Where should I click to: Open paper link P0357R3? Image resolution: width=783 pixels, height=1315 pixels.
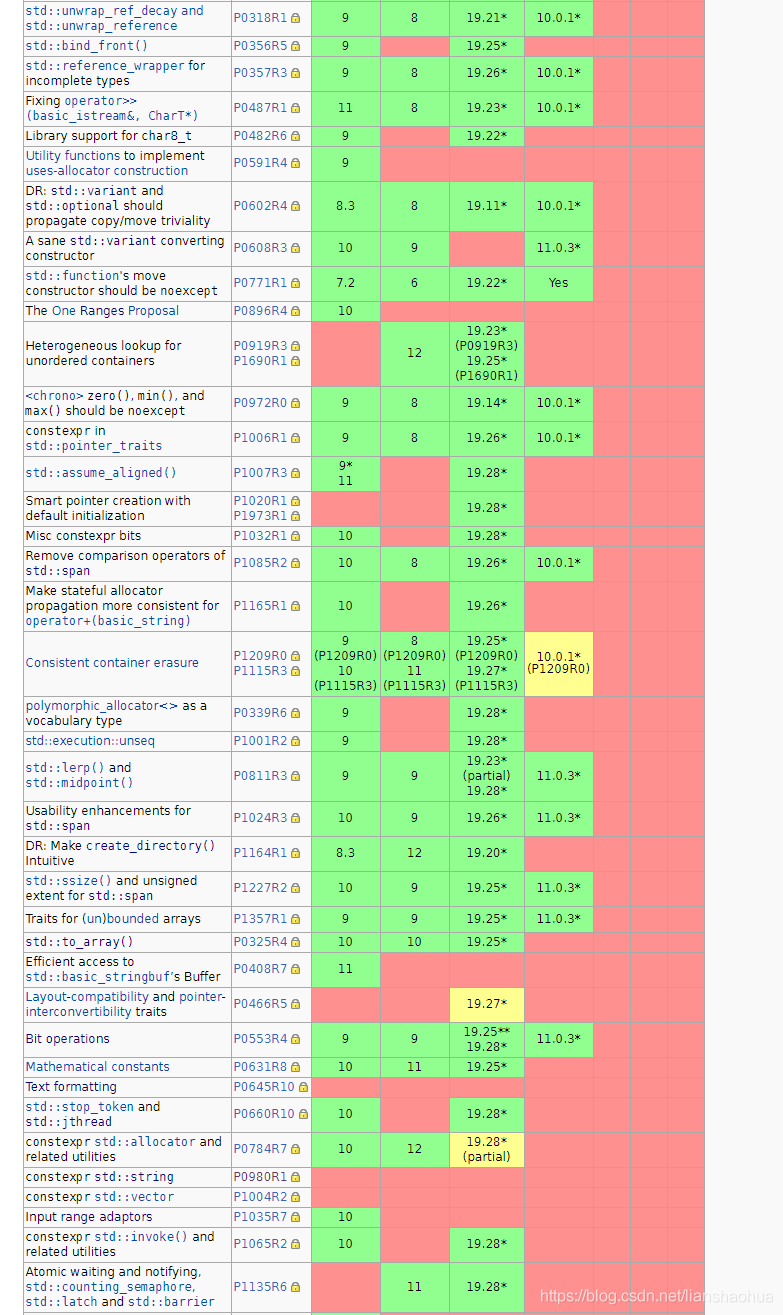pyautogui.click(x=260, y=73)
